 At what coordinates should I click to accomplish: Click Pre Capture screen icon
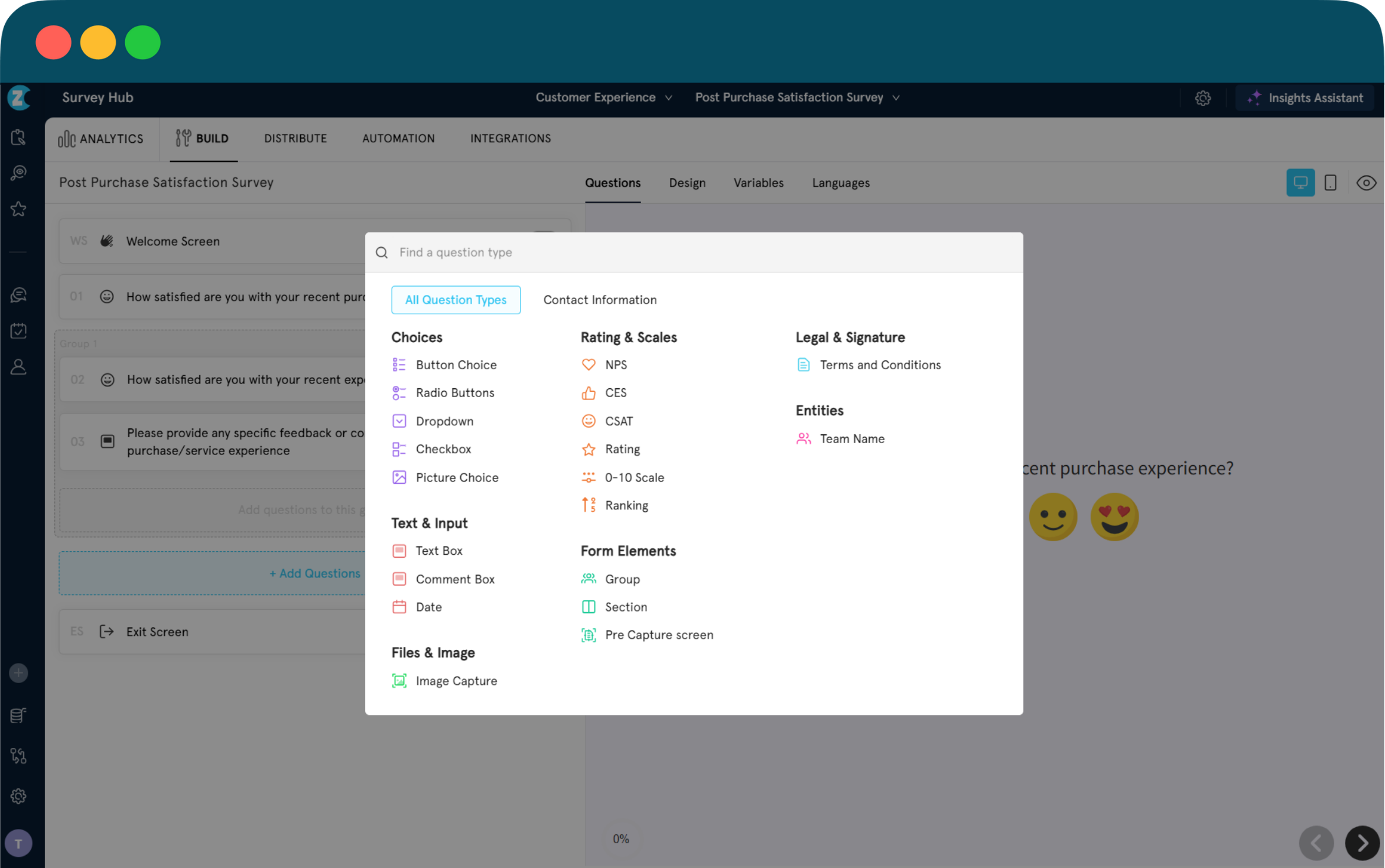(x=589, y=635)
